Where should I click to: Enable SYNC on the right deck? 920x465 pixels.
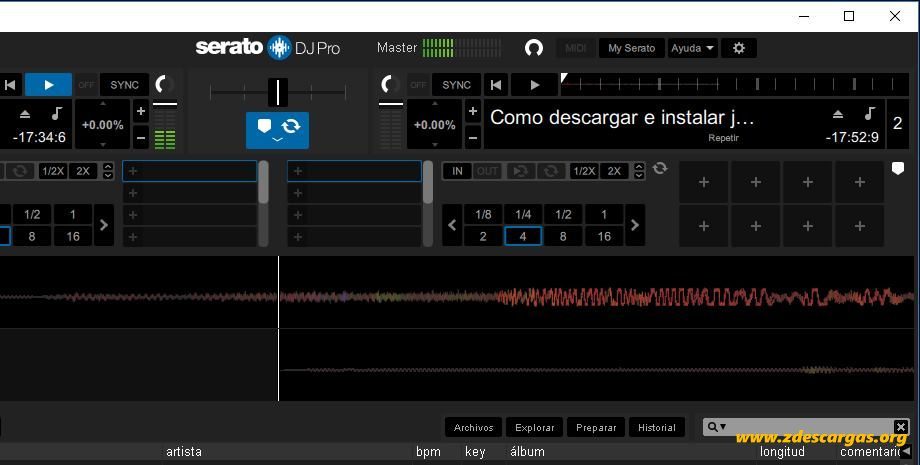(x=456, y=85)
